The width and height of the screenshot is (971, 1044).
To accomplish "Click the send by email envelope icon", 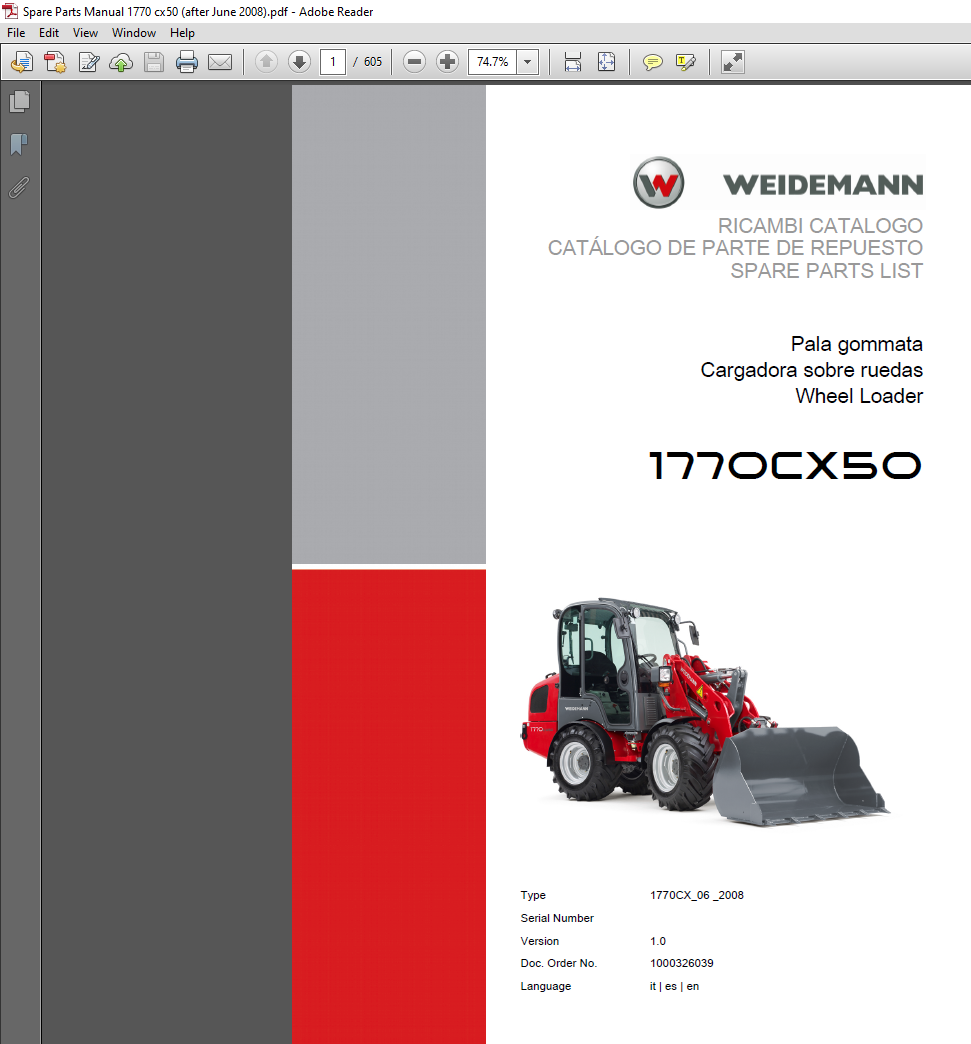I will tap(220, 63).
